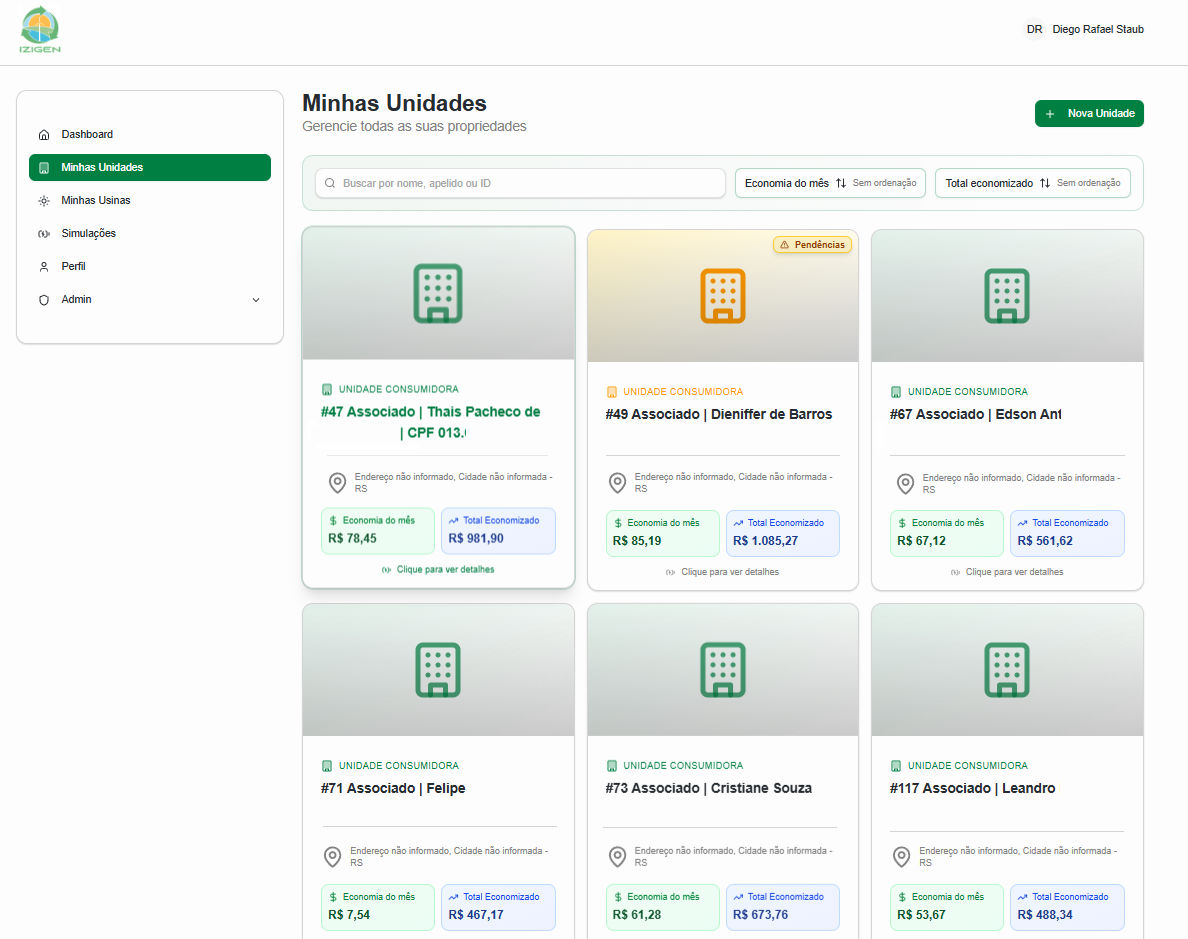Click the Pendências warning badge
This screenshot has width=1188, height=939.
click(x=812, y=245)
